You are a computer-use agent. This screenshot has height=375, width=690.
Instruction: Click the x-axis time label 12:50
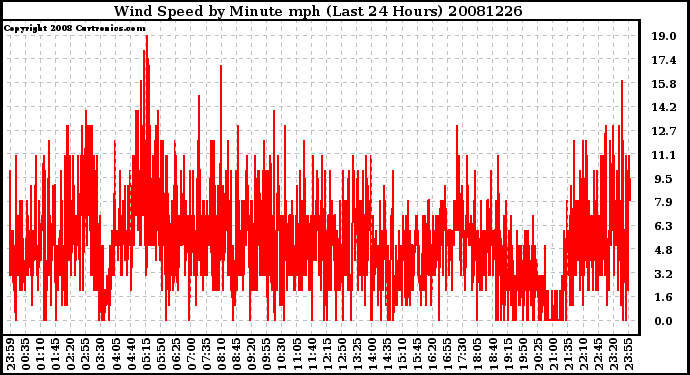(342, 355)
